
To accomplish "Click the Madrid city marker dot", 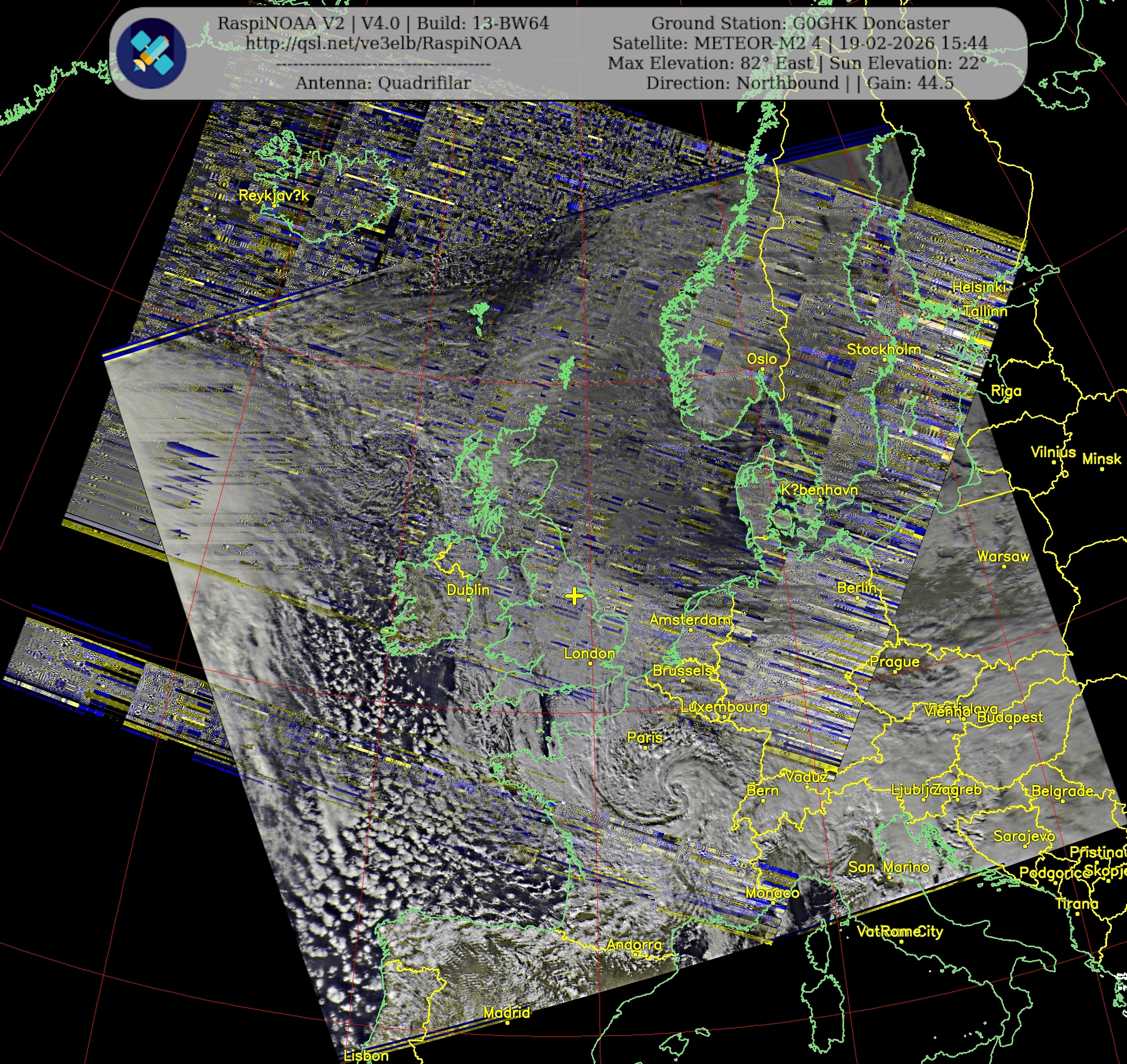I will [508, 1023].
